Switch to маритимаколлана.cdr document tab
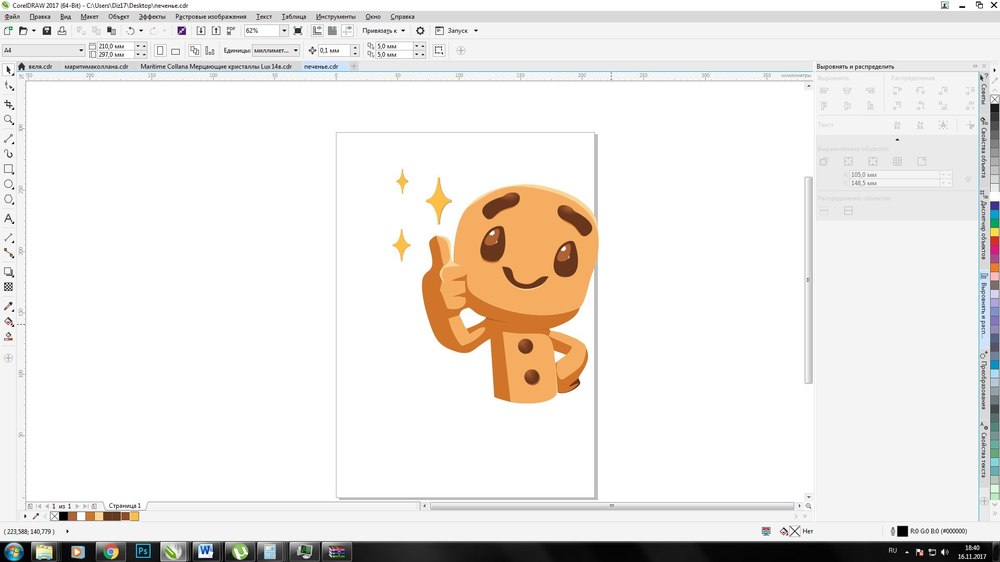1000x562 pixels. point(96,66)
